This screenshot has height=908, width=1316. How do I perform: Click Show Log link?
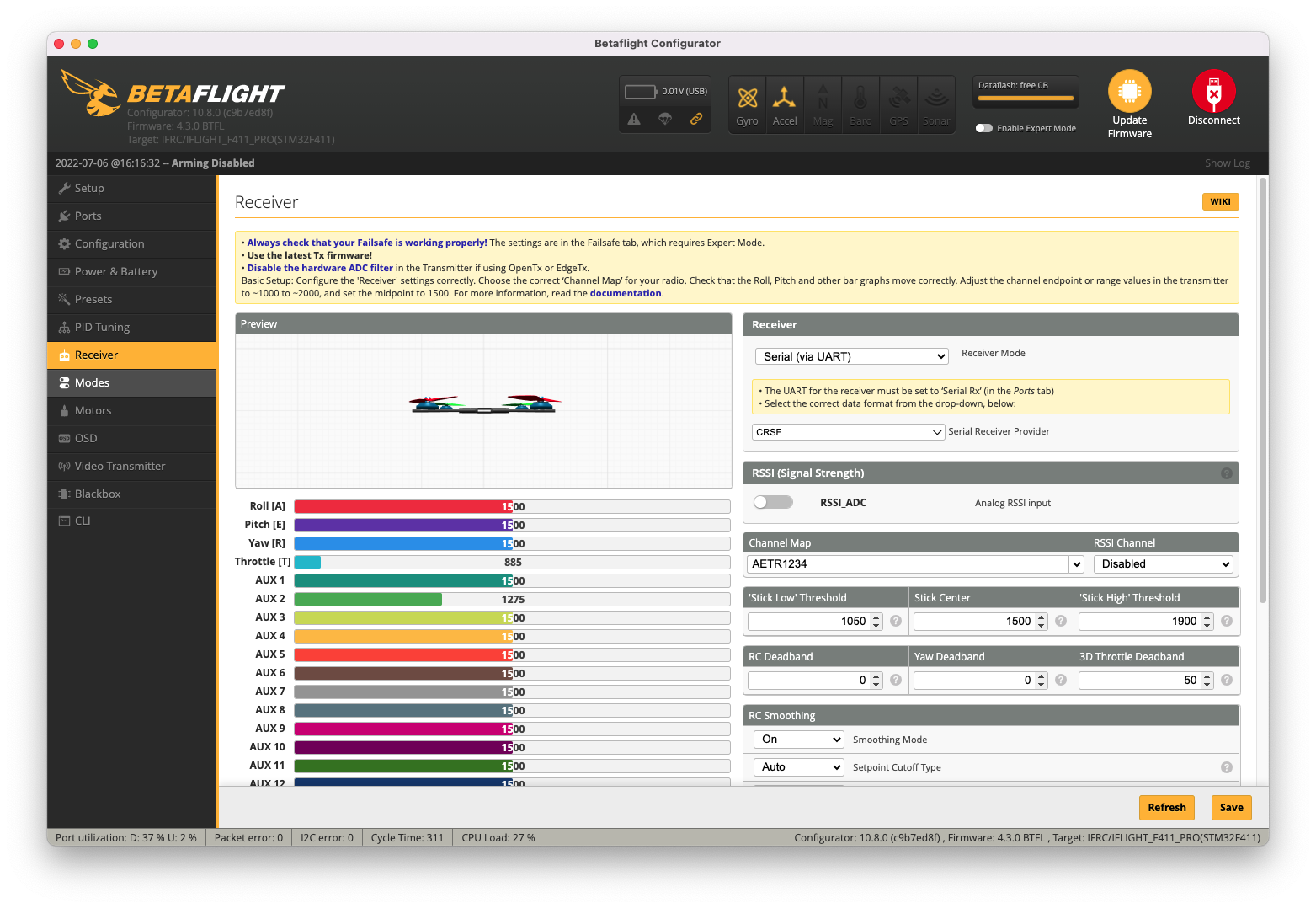click(x=1227, y=163)
